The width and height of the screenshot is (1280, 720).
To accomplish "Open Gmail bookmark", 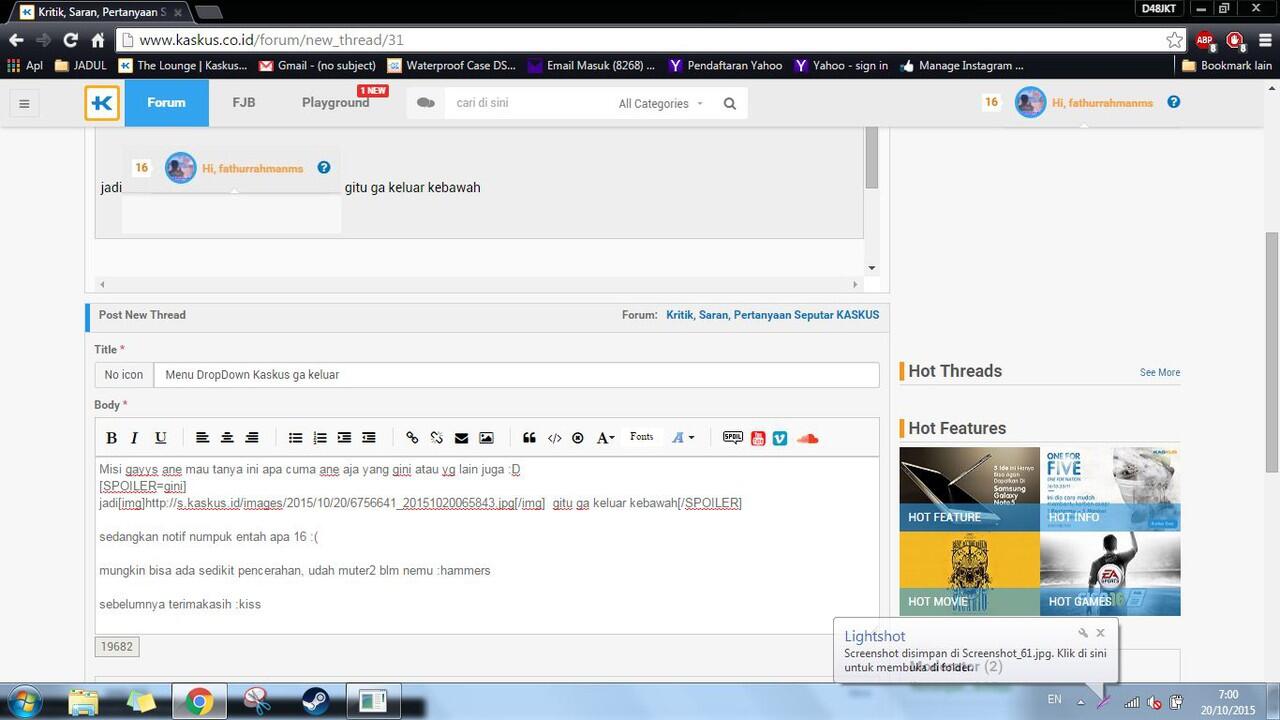I will pos(317,66).
